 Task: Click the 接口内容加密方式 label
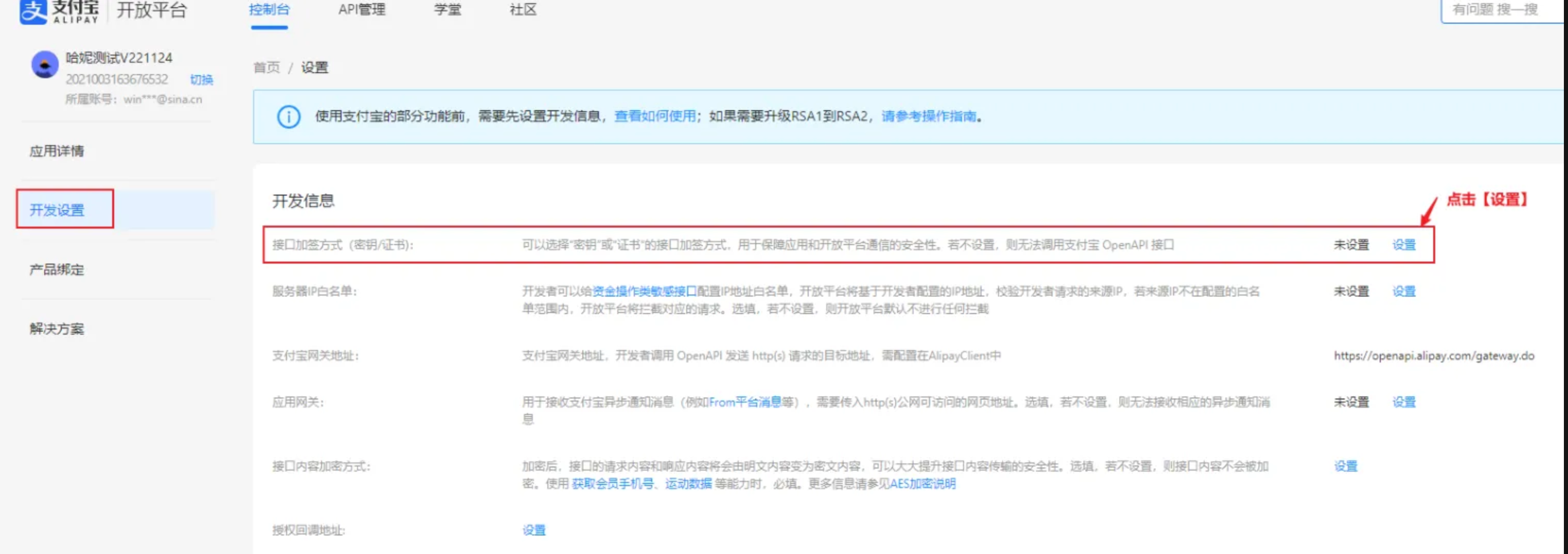click(x=322, y=466)
